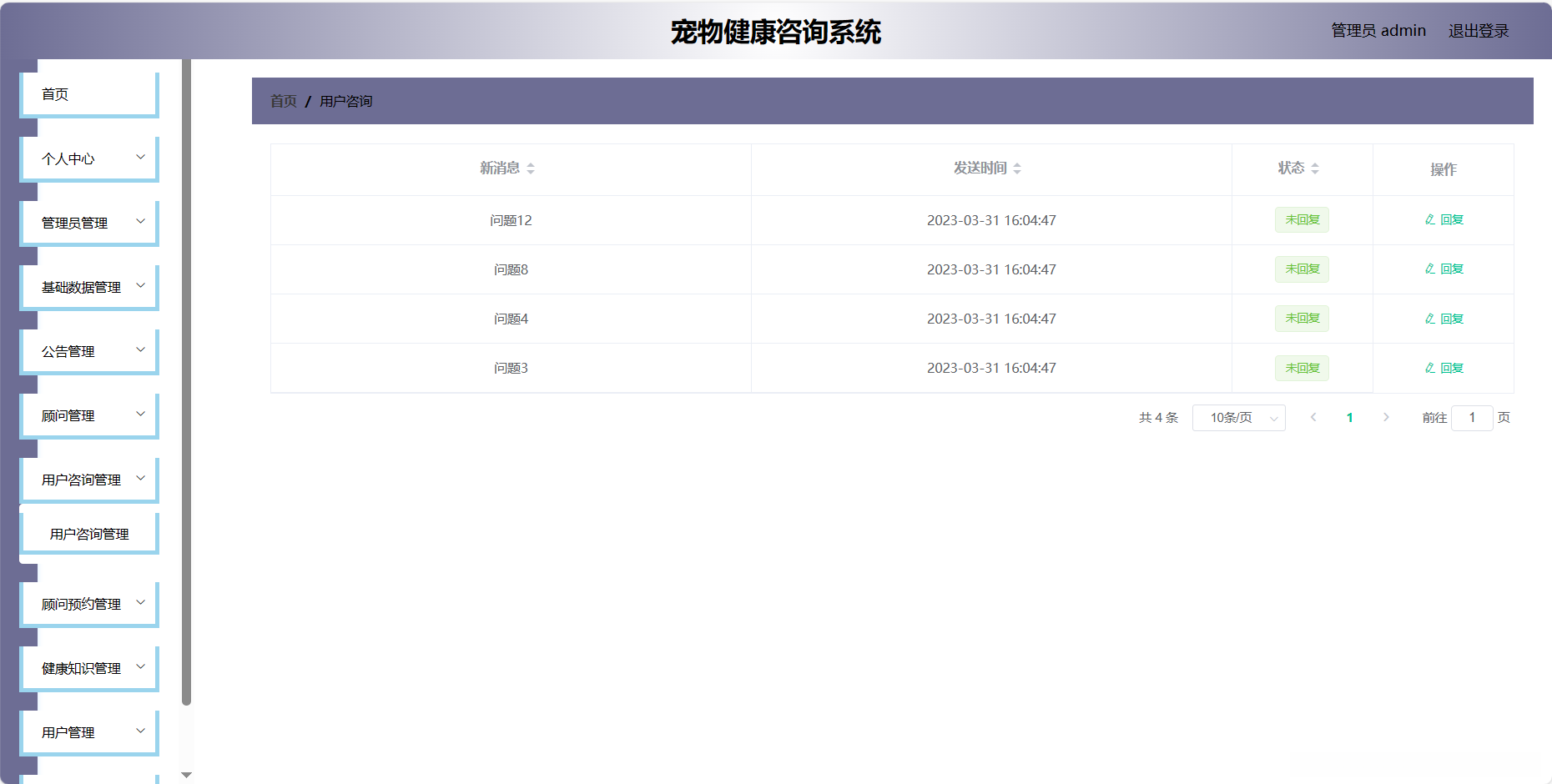Click the 前往 page number input field
Screen dimensions: 1552x784
click(1472, 417)
